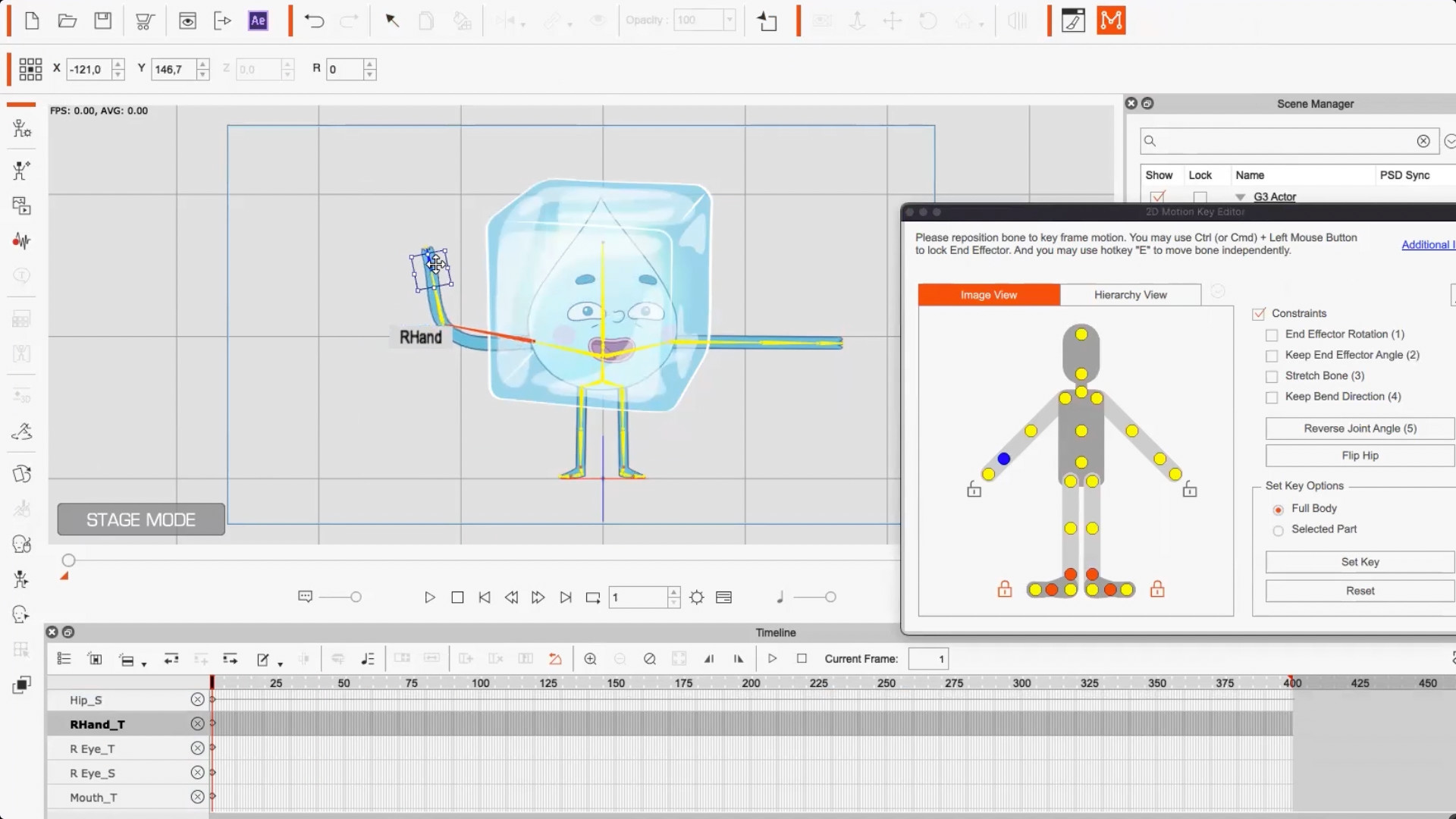Open the playback settings gear icon

point(697,598)
